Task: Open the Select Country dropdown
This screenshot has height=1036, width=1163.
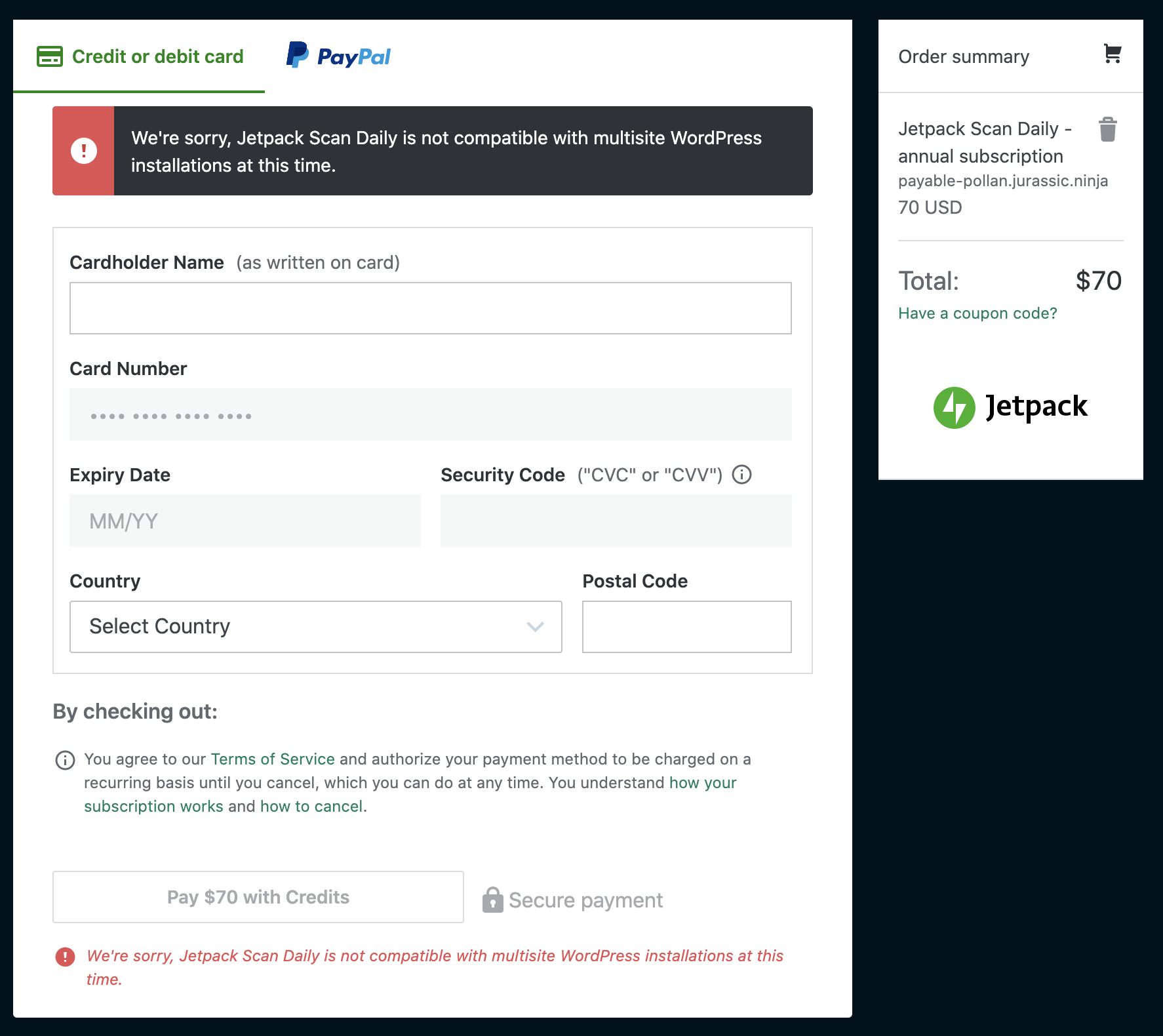Action: [316, 627]
